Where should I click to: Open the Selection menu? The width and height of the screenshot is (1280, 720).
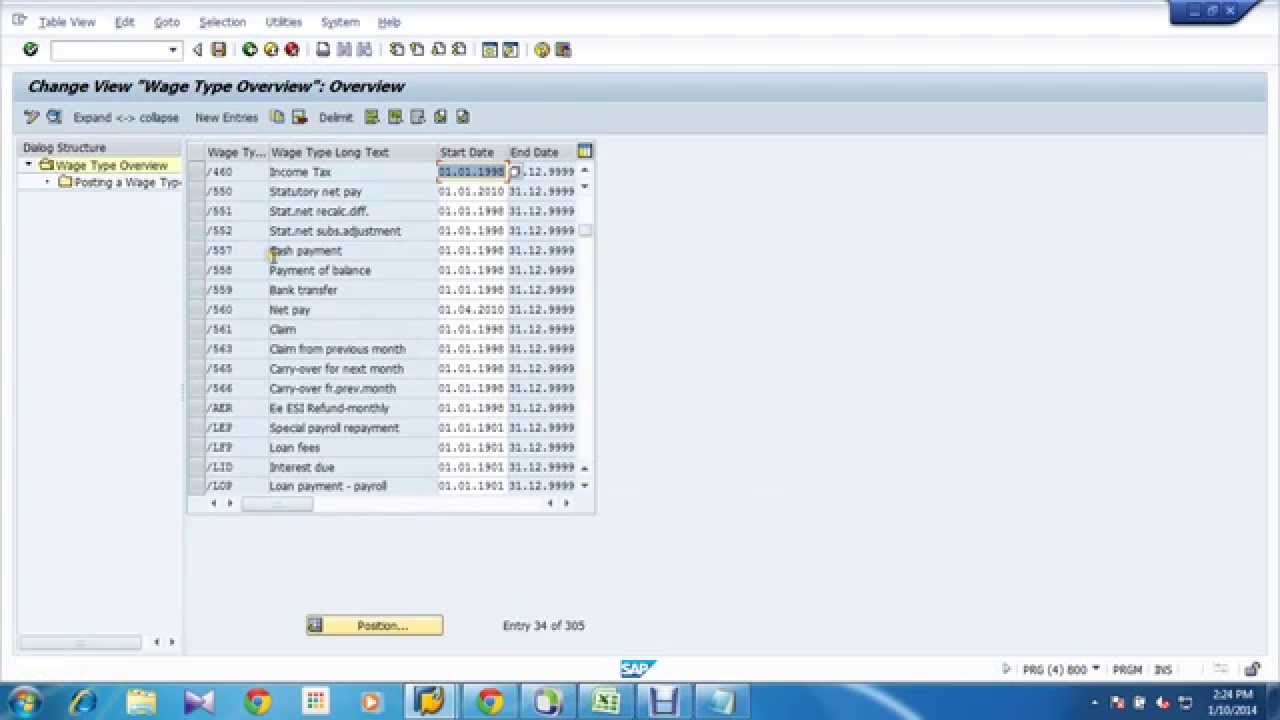tap(222, 22)
